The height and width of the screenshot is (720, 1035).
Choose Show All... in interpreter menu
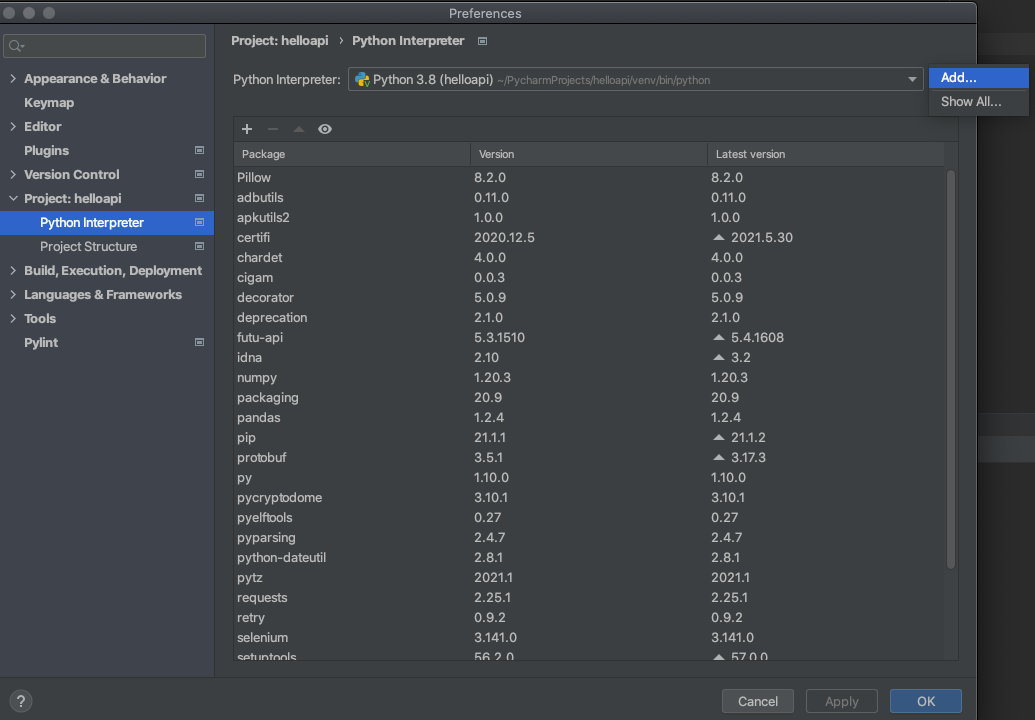point(970,102)
